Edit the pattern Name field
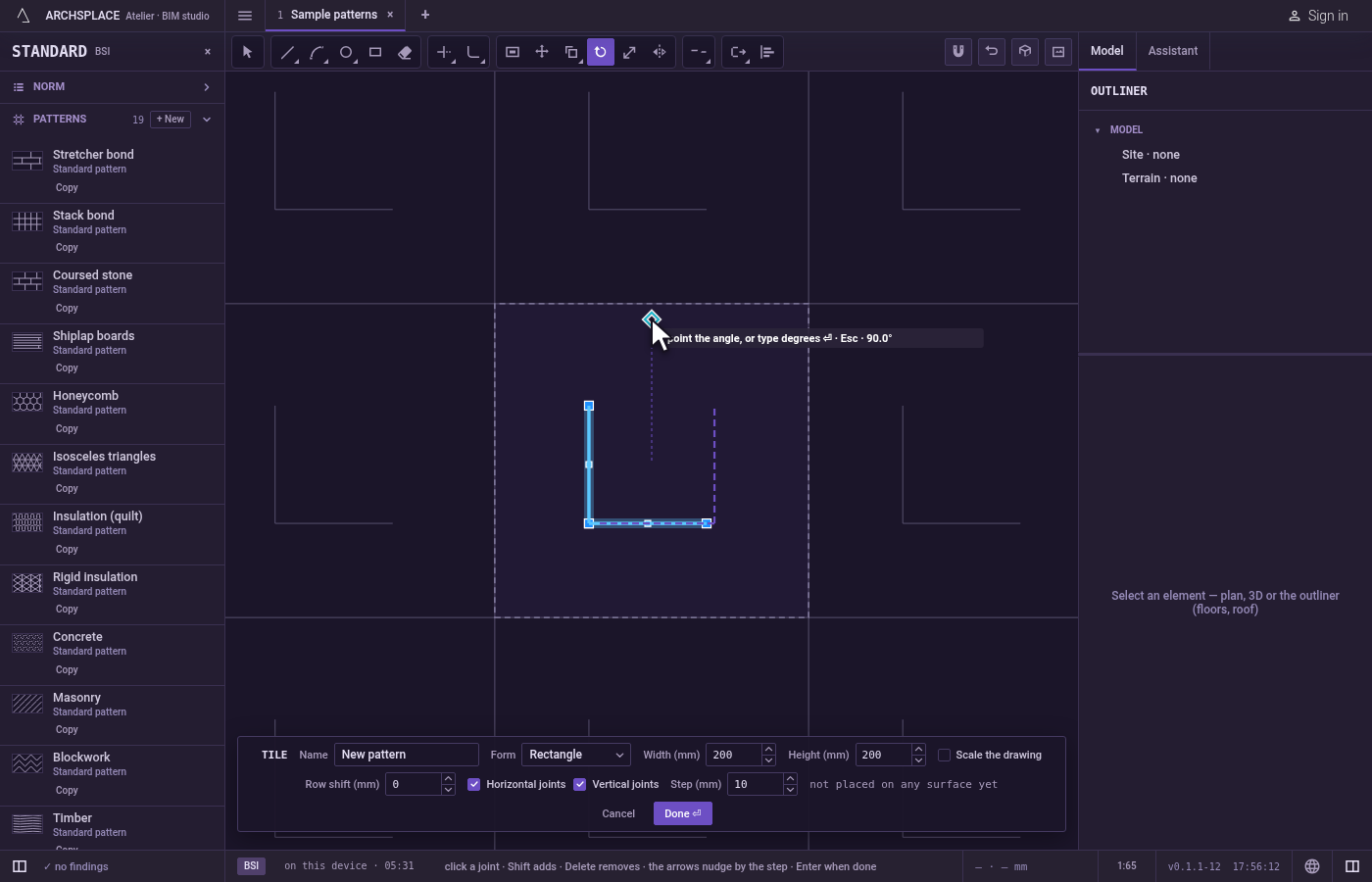This screenshot has width=1372, height=882. 407,755
